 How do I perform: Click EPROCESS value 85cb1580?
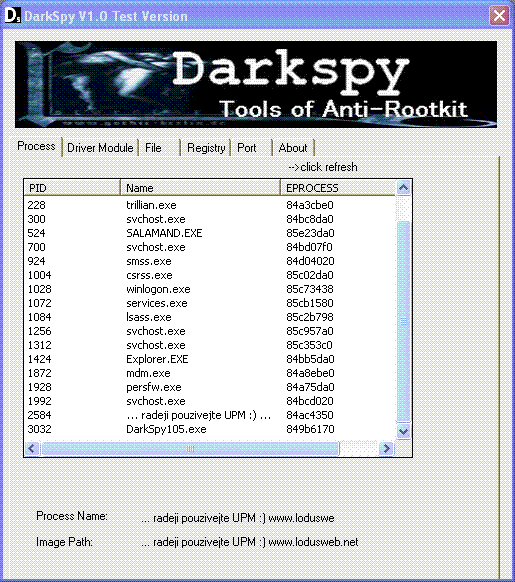pyautogui.click(x=310, y=303)
